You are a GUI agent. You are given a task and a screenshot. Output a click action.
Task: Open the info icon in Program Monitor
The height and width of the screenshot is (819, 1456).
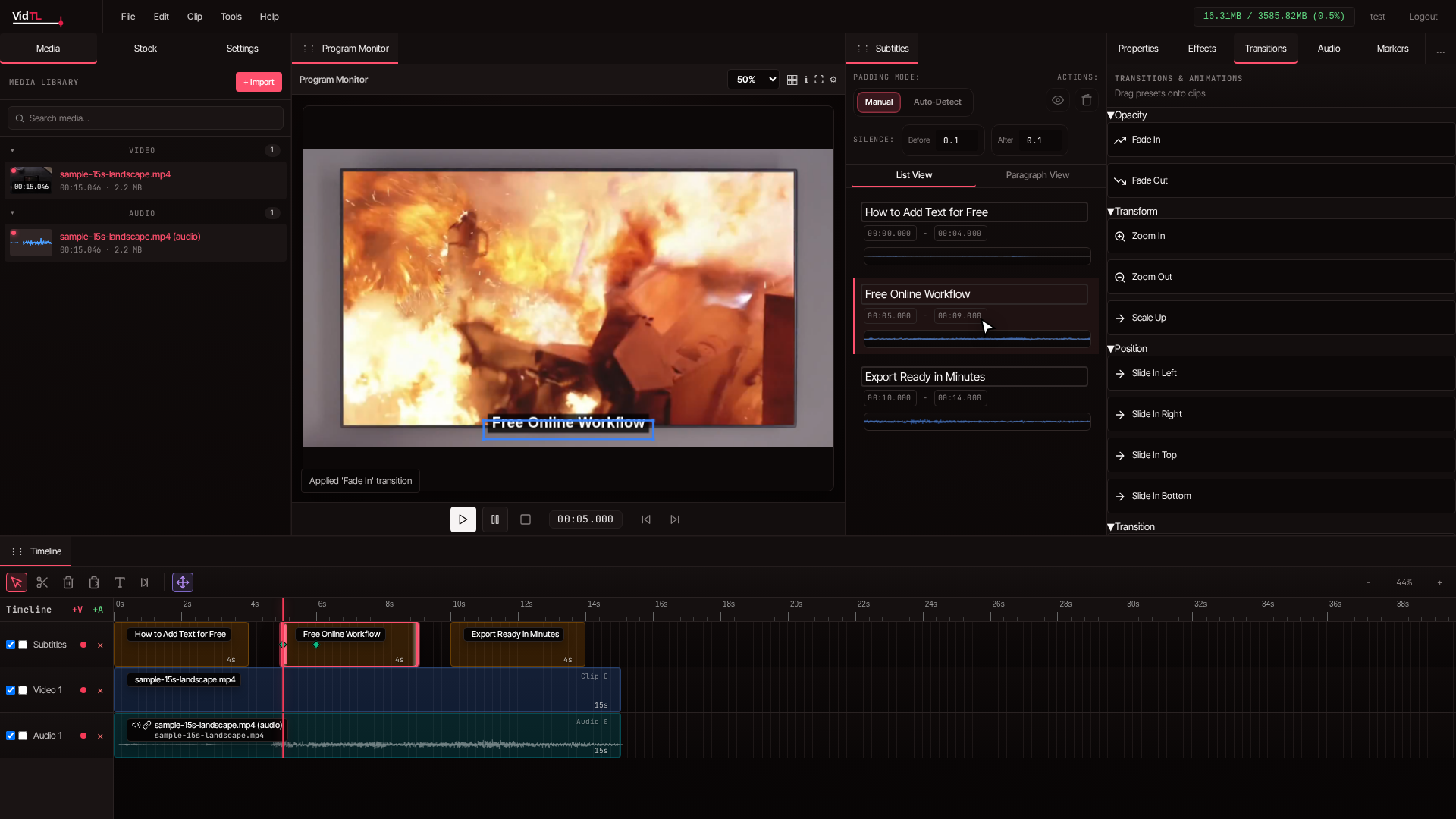click(805, 80)
